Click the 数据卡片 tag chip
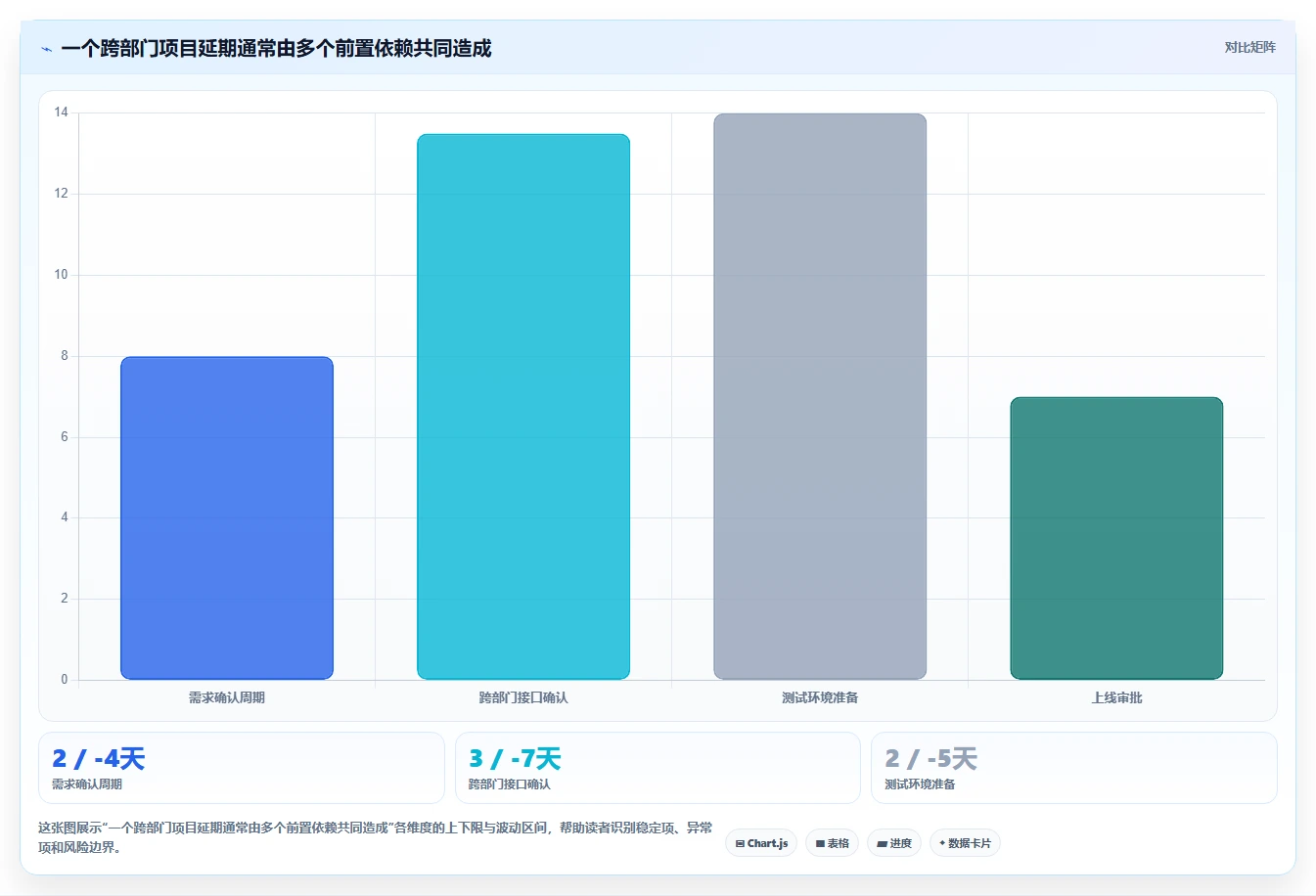The width and height of the screenshot is (1316, 896). [x=965, y=843]
